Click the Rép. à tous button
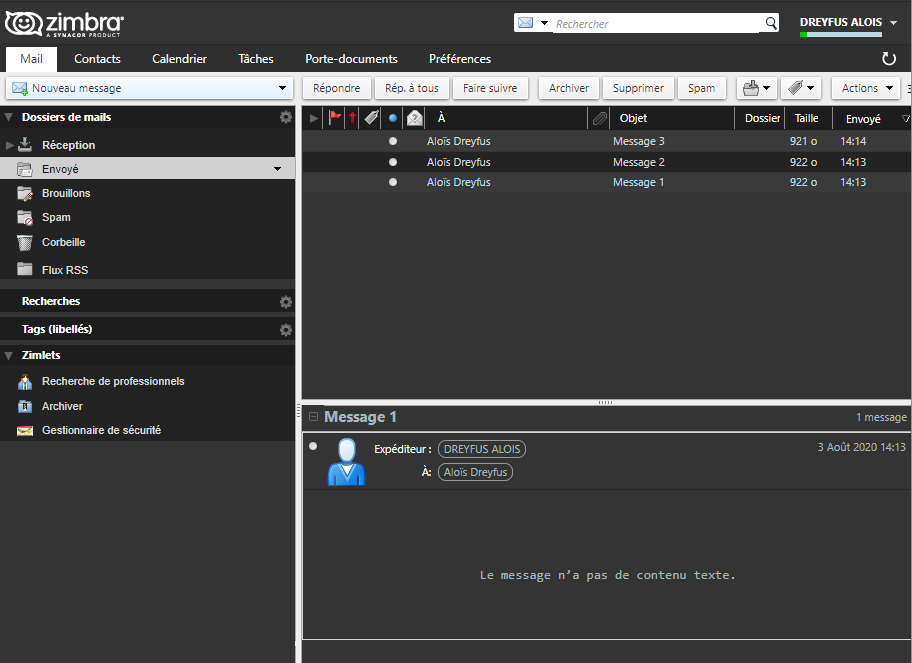The image size is (912, 663). pos(412,88)
